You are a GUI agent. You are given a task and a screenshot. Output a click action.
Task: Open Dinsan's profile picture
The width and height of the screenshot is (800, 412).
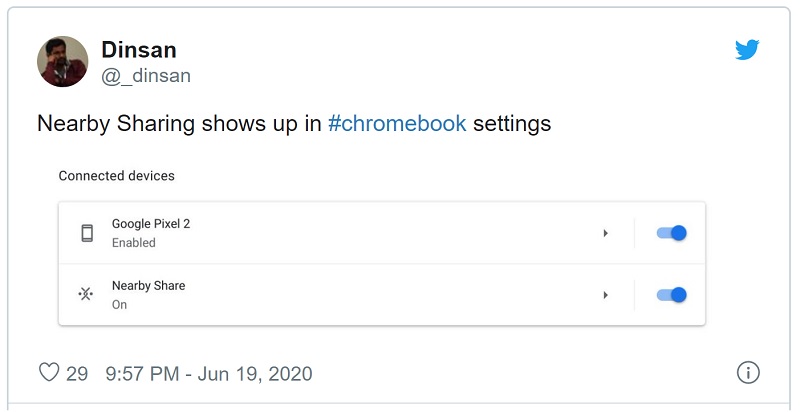click(x=63, y=62)
